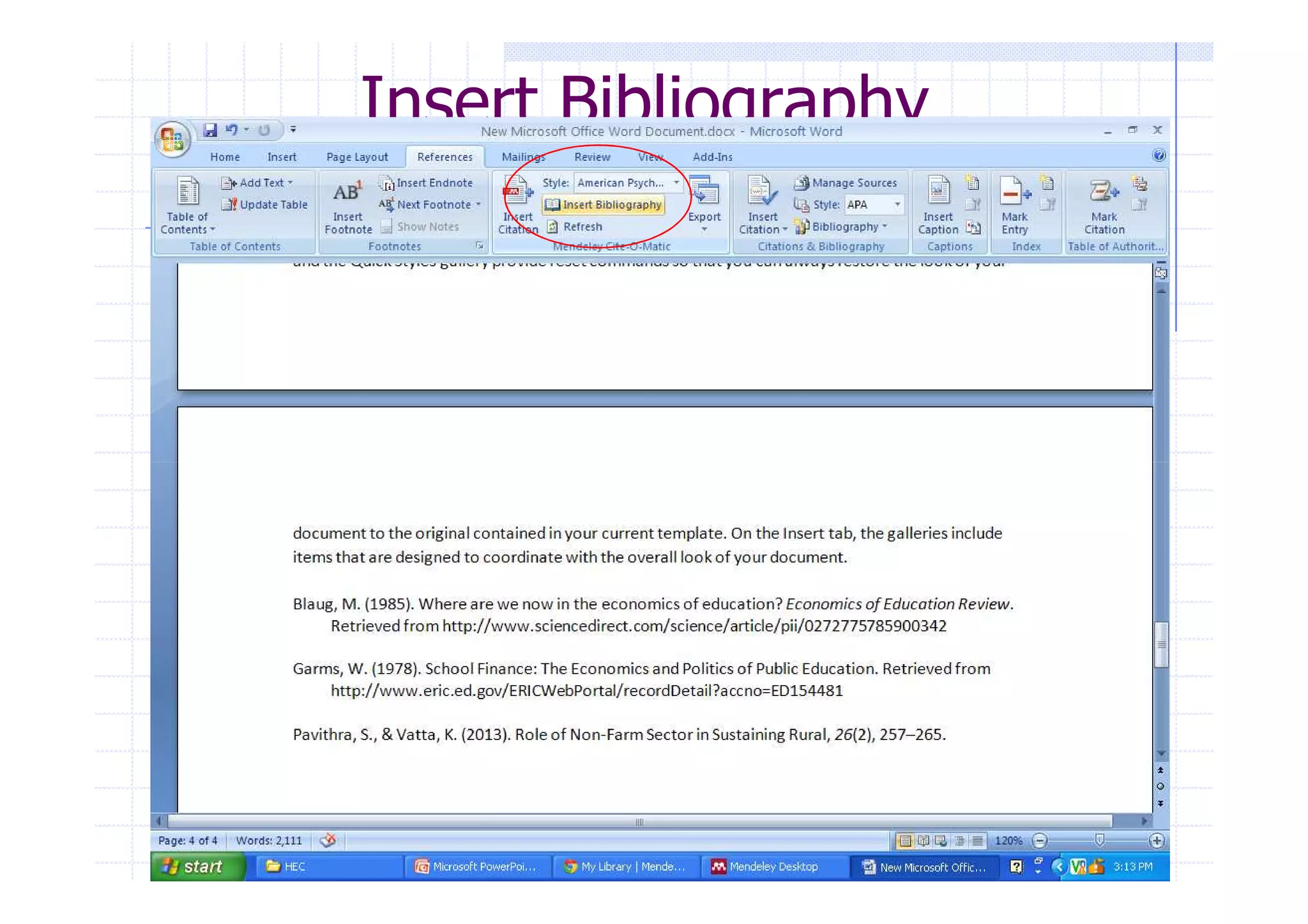1308x924 pixels.
Task: Click the Page: 4 of 4 status indicator
Action: tap(188, 840)
